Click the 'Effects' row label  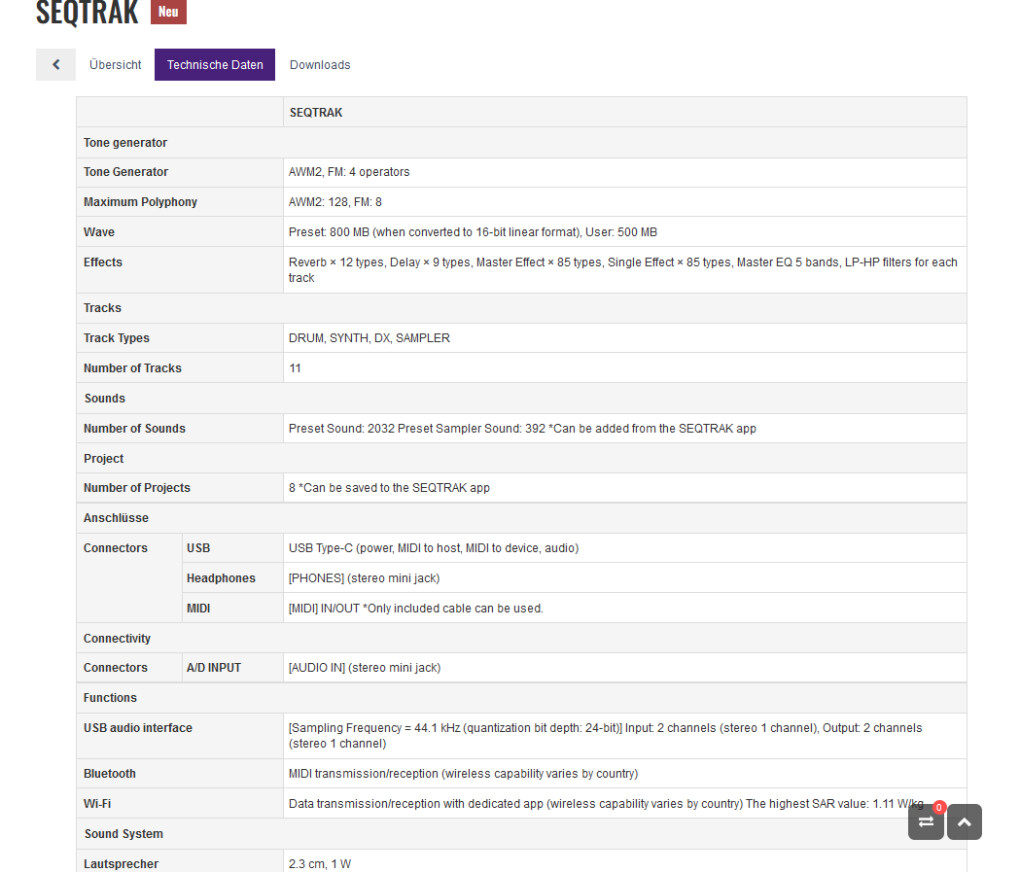click(103, 262)
